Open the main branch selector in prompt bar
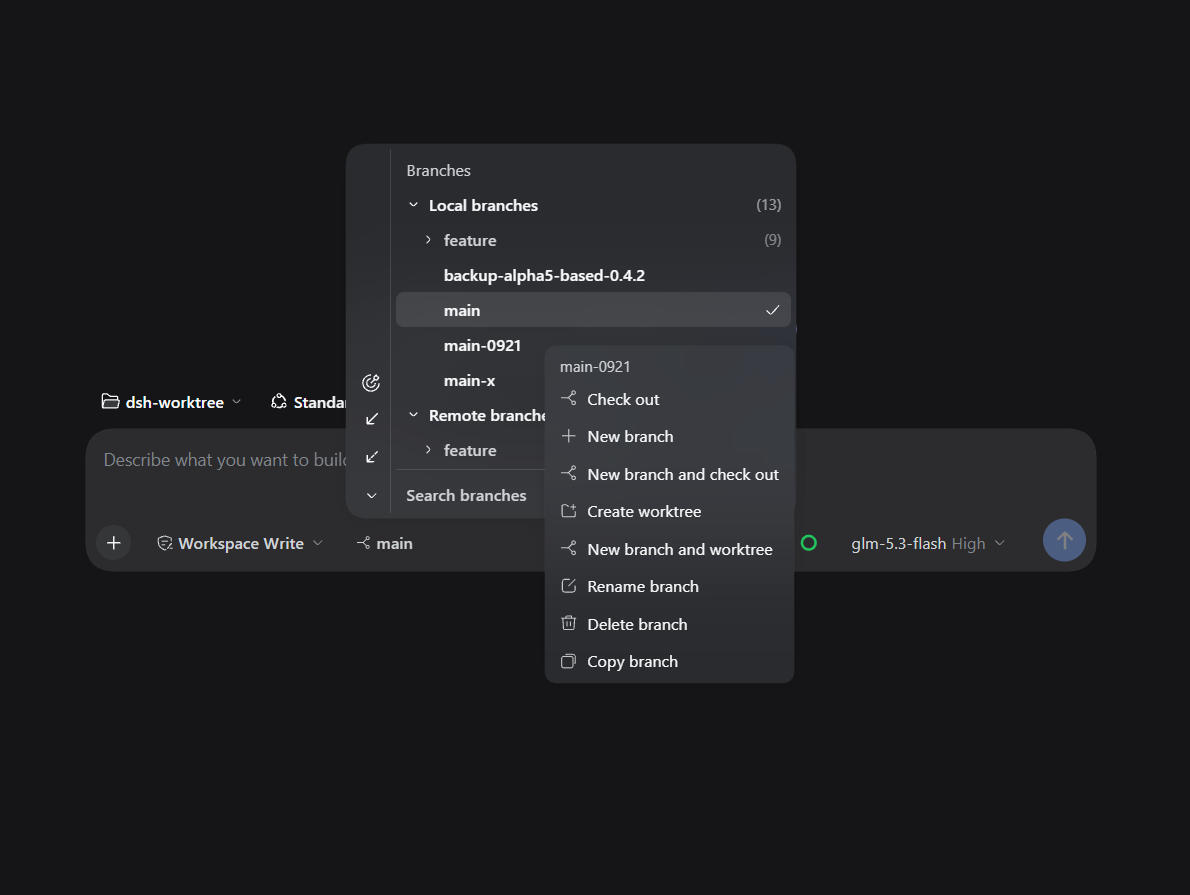Image resolution: width=1190 pixels, height=895 pixels. [x=385, y=544]
